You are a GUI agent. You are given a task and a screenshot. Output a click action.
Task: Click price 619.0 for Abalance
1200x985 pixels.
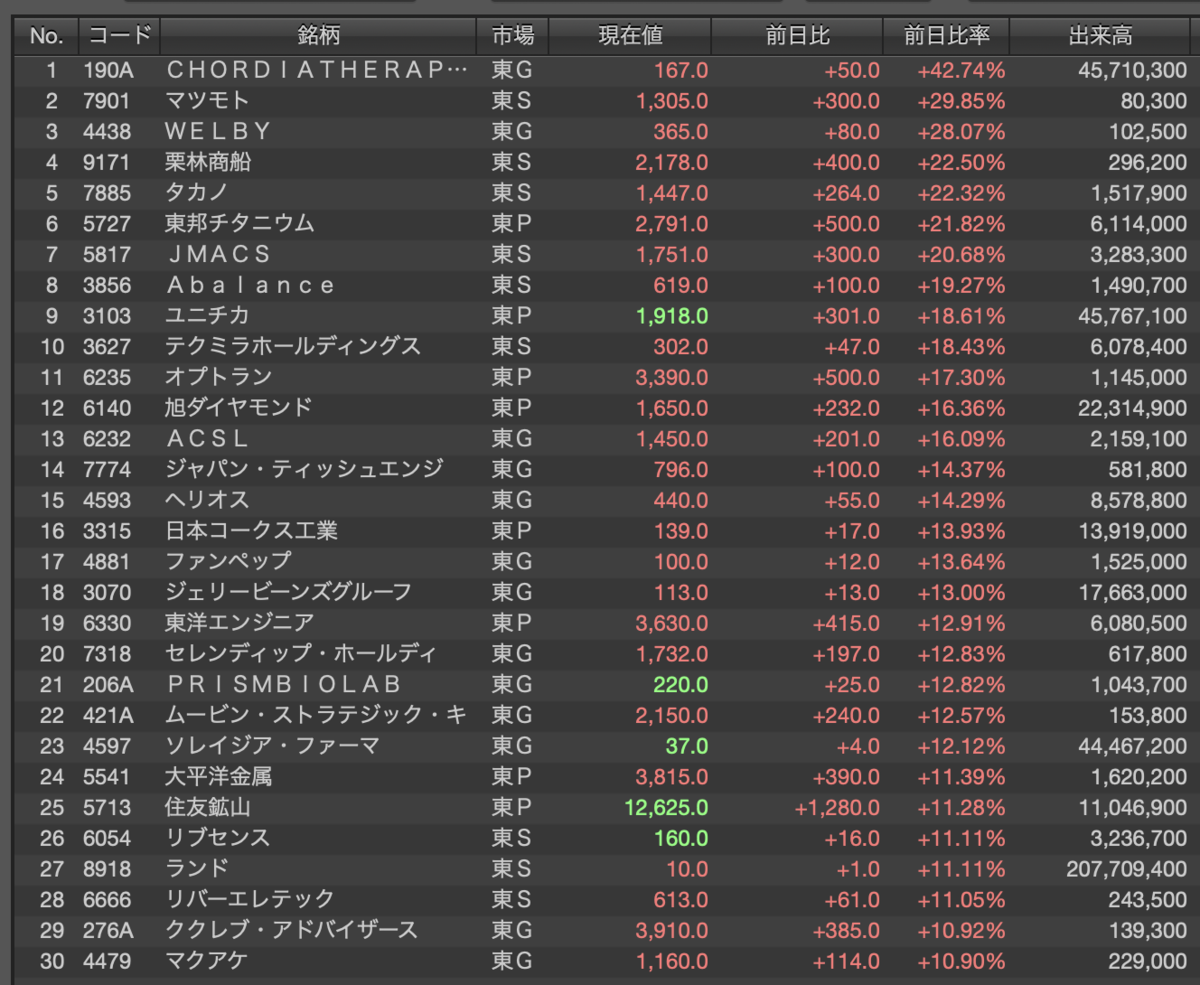pyautogui.click(x=681, y=285)
